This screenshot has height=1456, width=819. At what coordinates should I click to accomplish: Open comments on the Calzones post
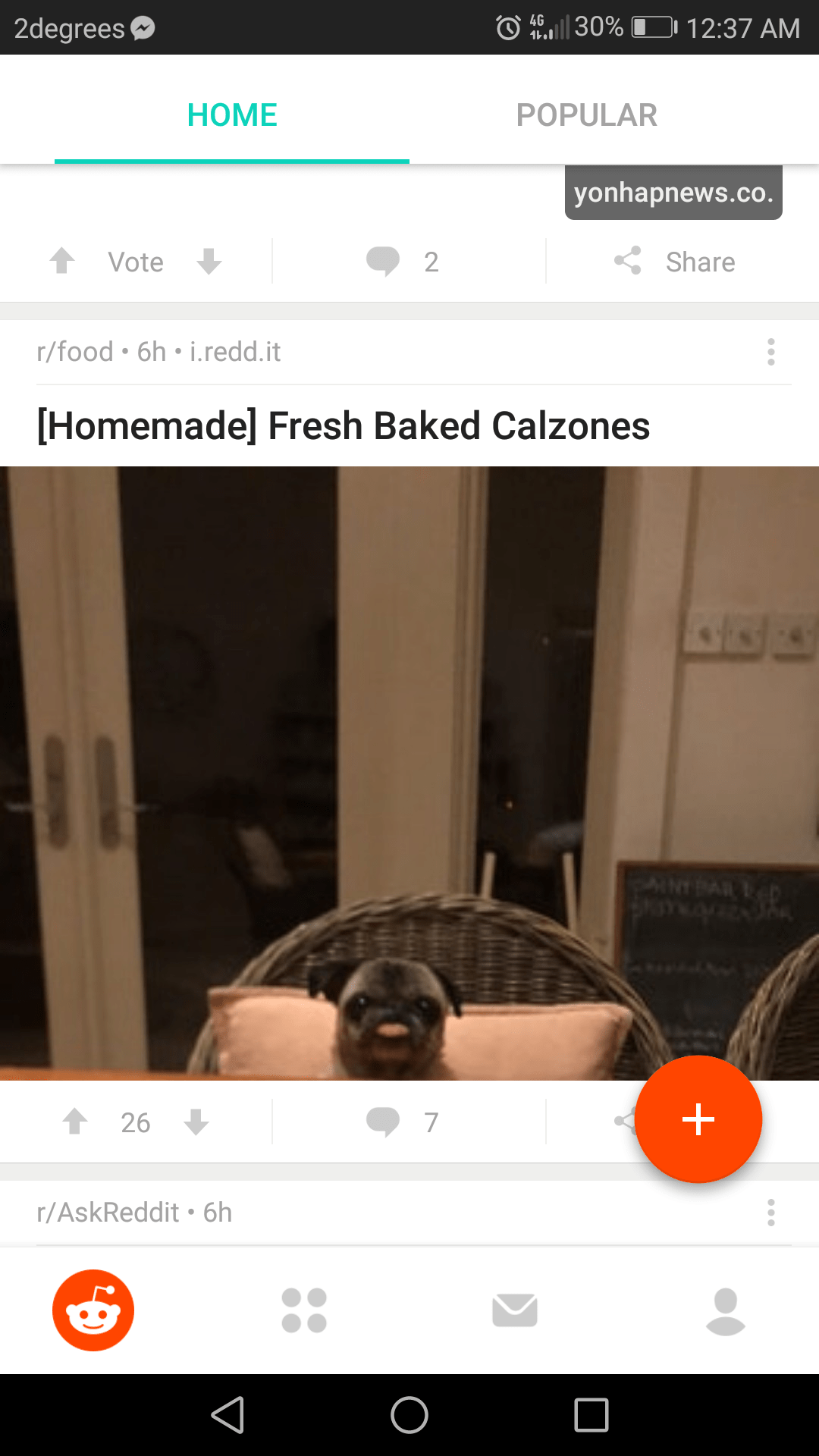tap(403, 1122)
